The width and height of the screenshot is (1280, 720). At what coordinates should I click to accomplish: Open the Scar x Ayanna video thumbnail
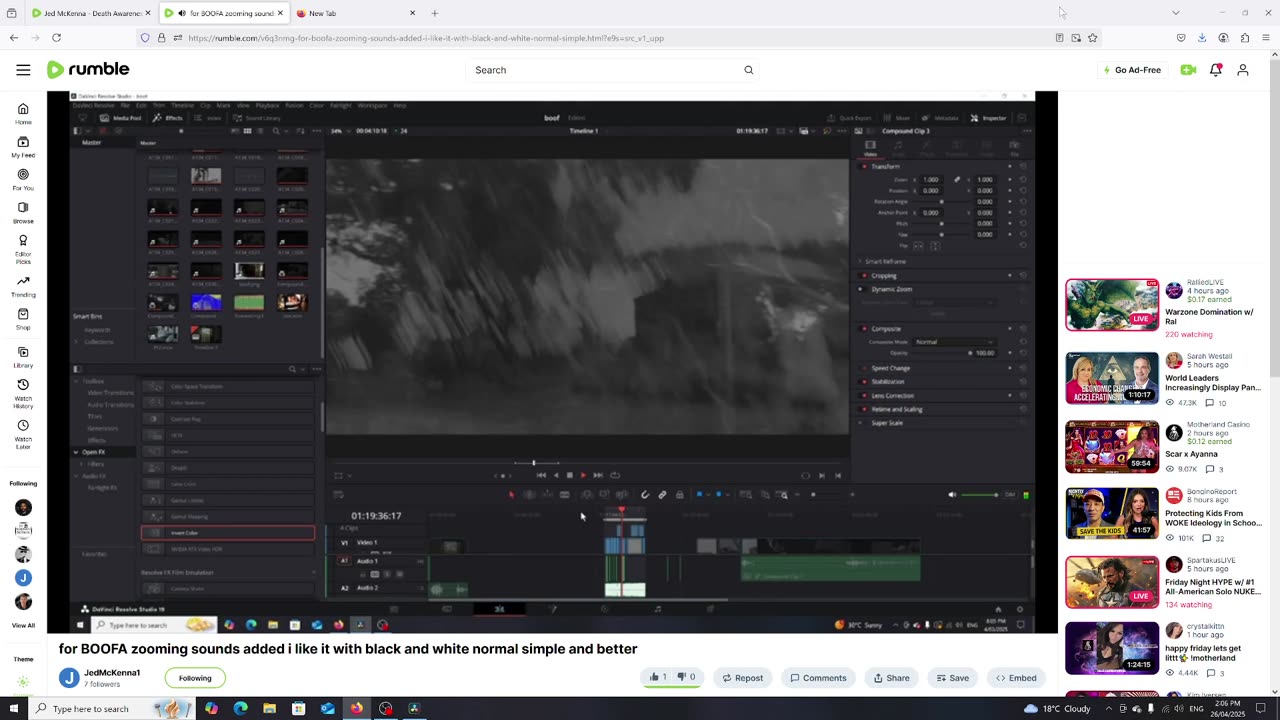1112,446
